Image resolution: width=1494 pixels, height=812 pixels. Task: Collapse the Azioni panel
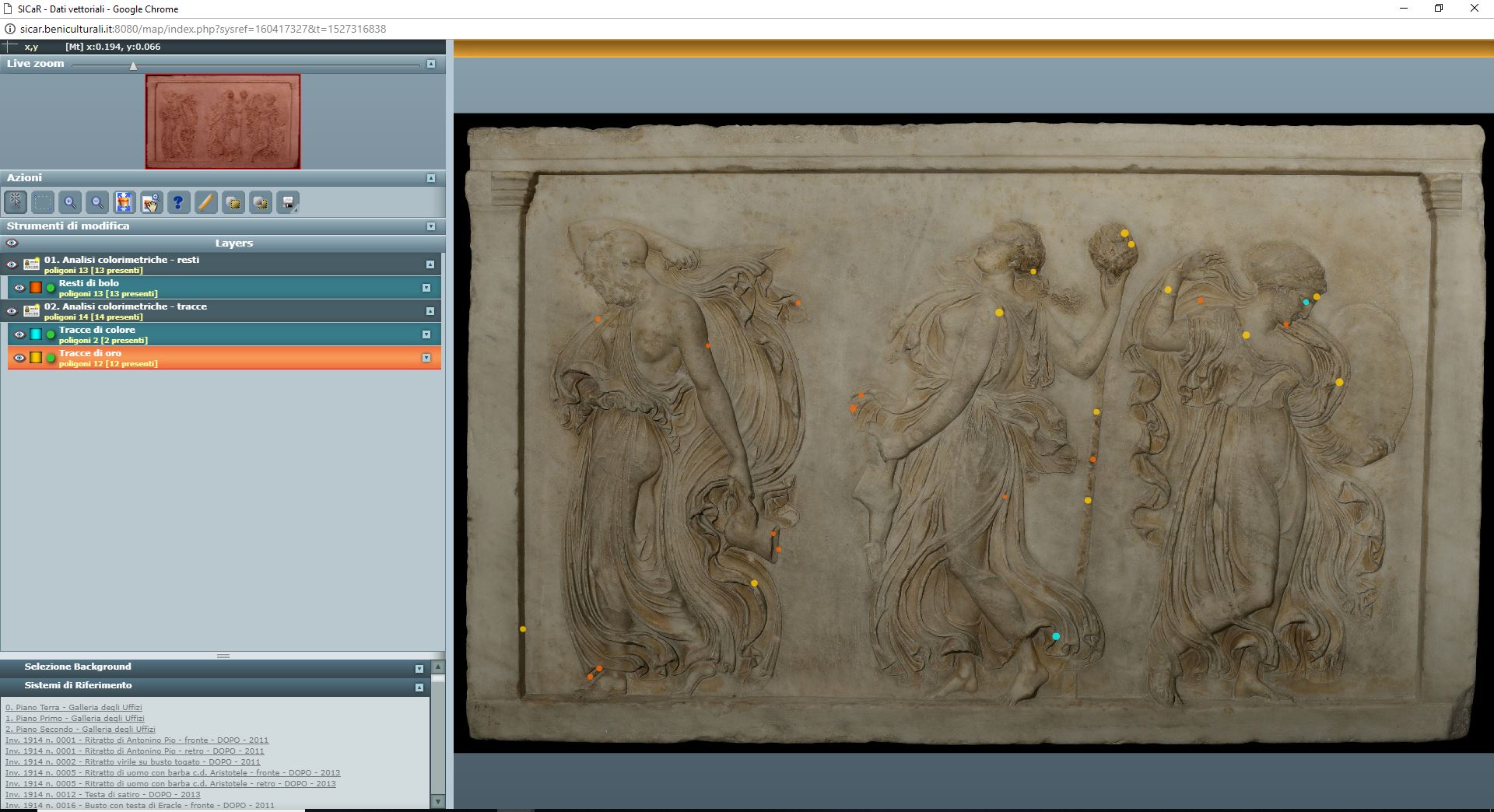pos(430,177)
